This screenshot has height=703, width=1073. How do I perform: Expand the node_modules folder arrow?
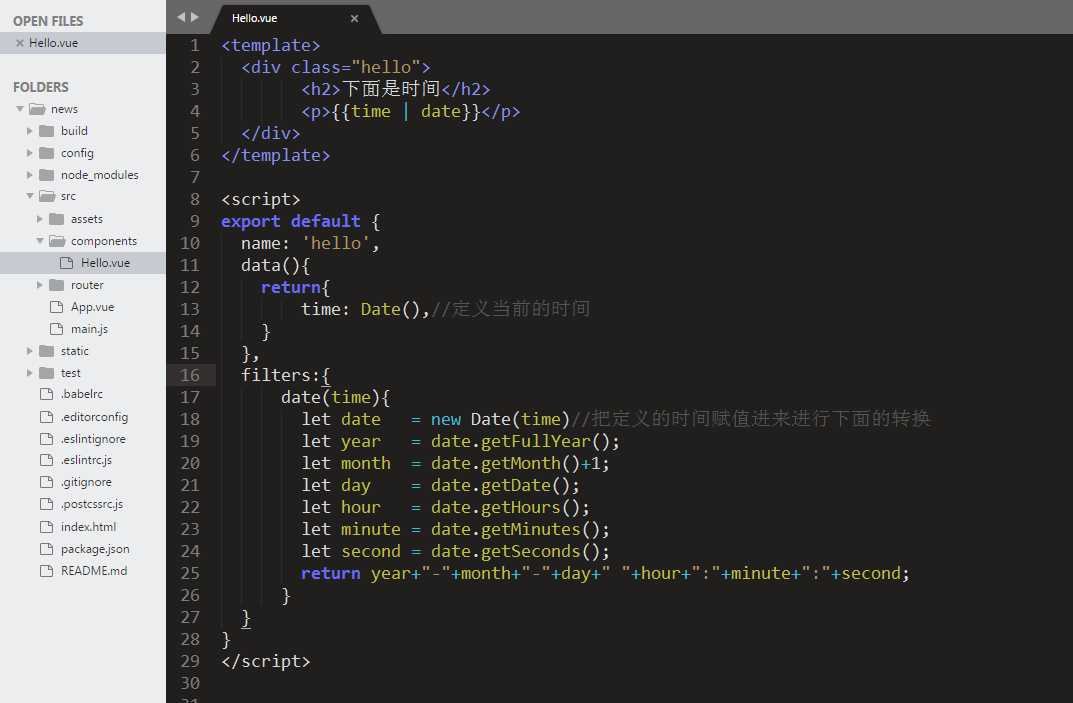29,175
